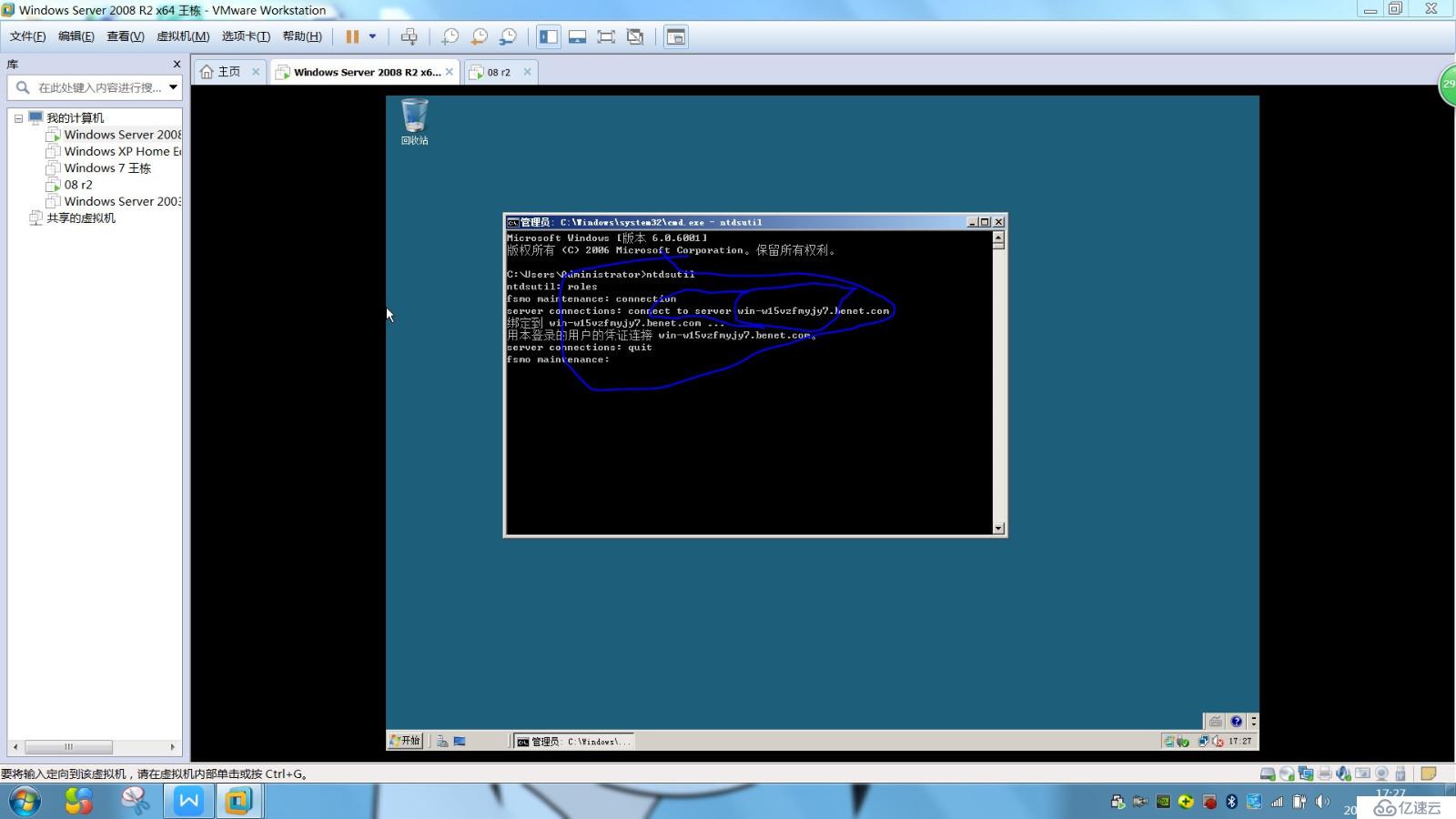Click the VMware sound card status icon
Viewport: 1456px width, 819px height.
click(1344, 773)
